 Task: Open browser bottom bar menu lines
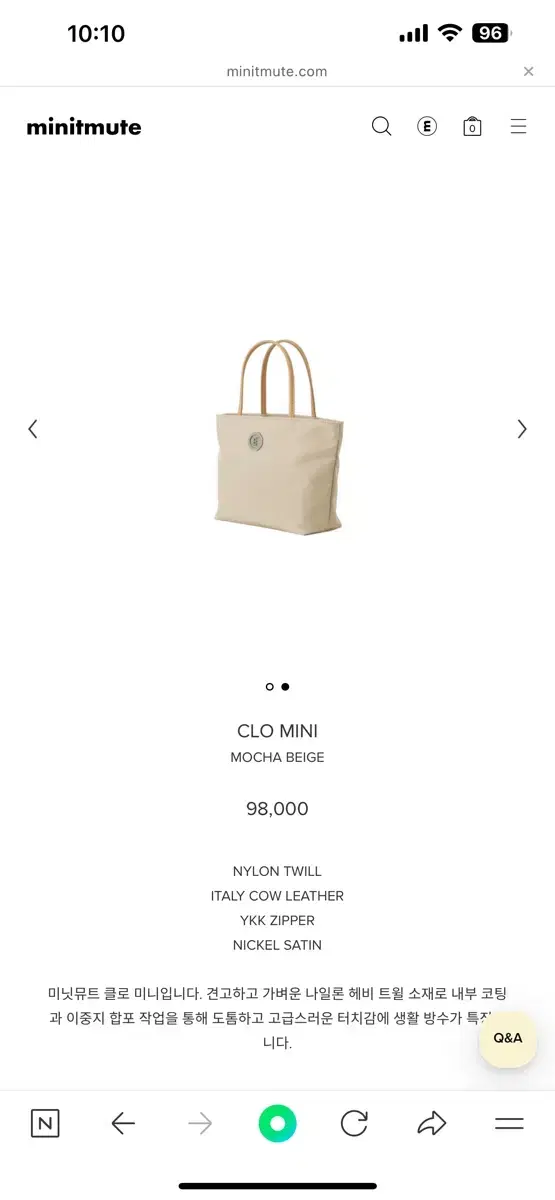click(509, 1124)
